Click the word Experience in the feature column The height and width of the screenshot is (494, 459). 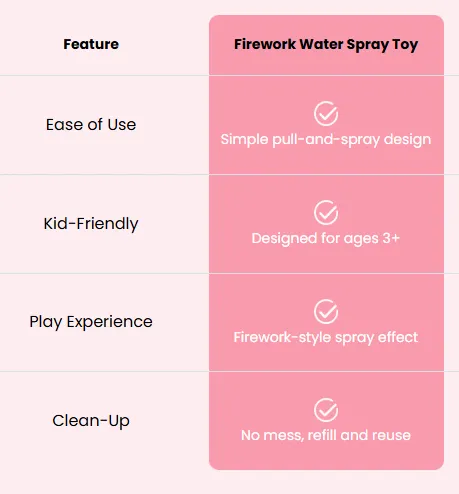[110, 322]
